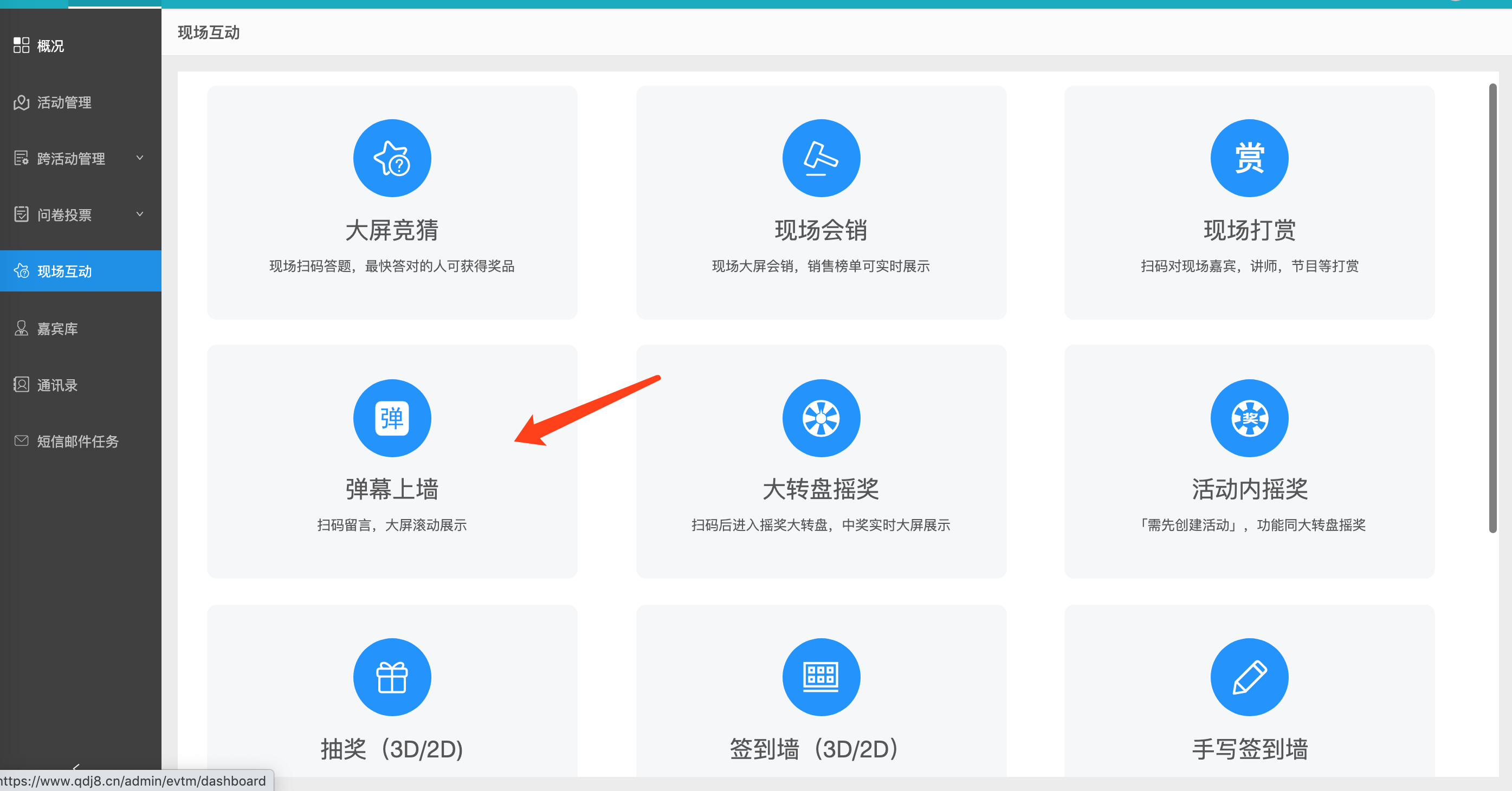Viewport: 1512px width, 791px height.
Task: Click the 通讯录 contacts icon
Action: [21, 384]
